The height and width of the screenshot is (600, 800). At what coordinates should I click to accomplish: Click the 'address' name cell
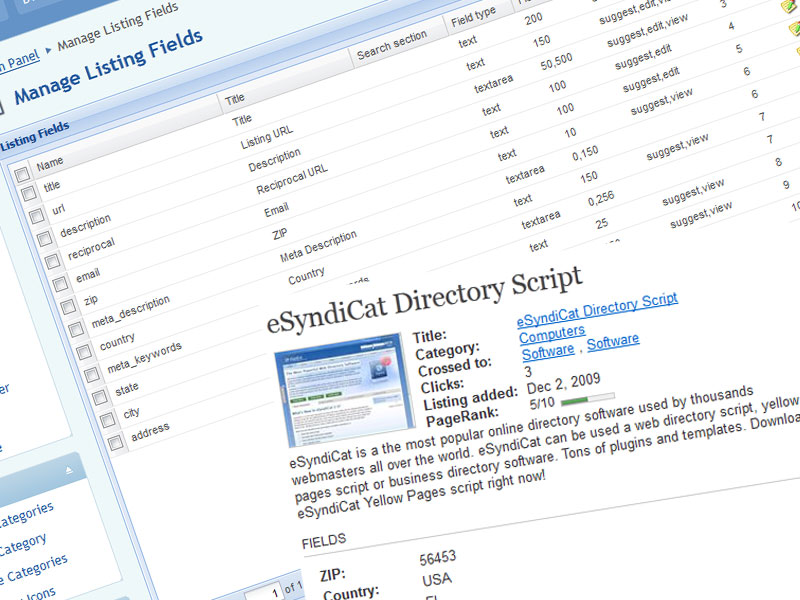pos(150,432)
